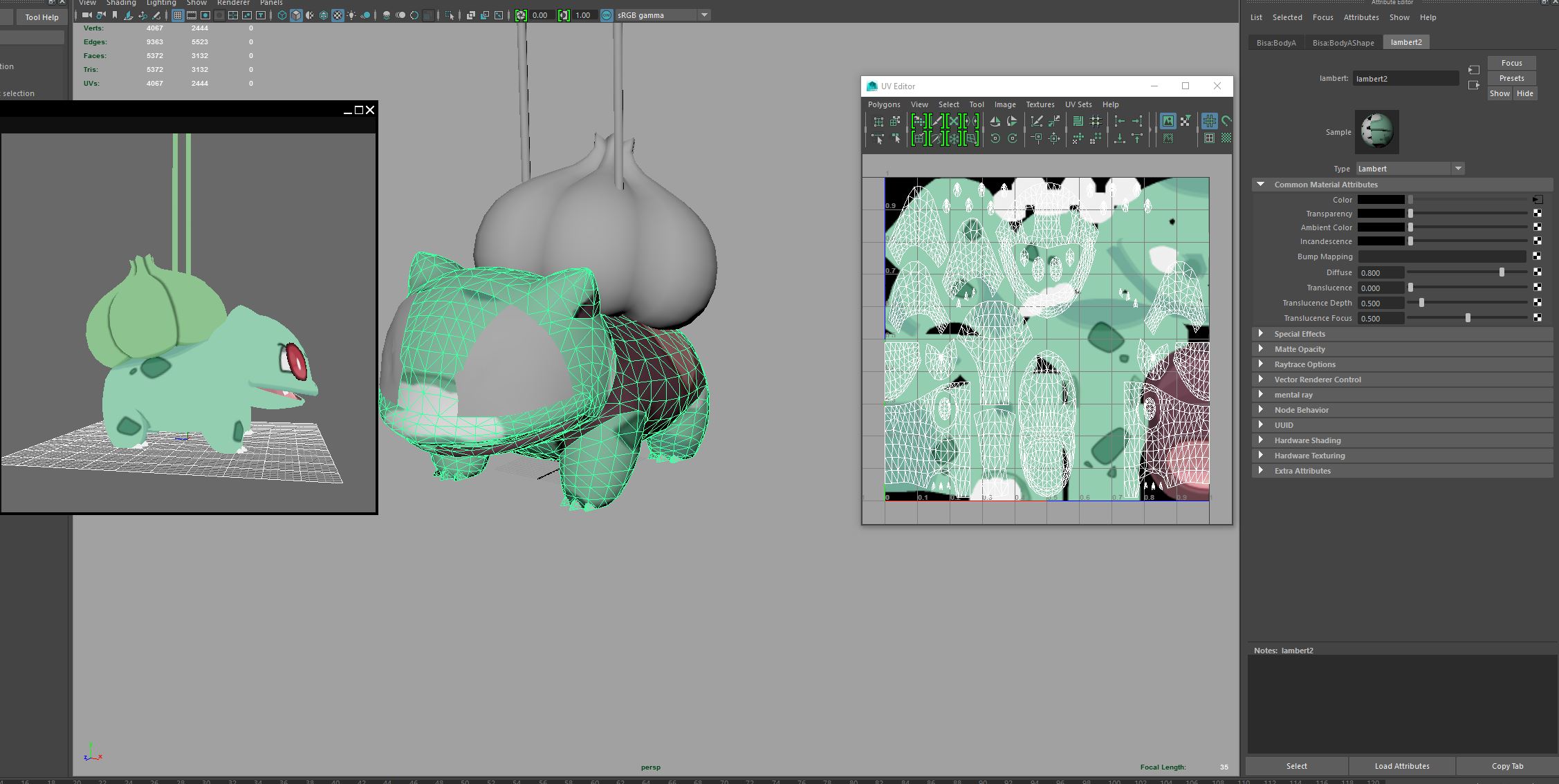Screen dimensions: 1559x784
Task: Click the flip UVs vertically icon
Action: 1013,121
